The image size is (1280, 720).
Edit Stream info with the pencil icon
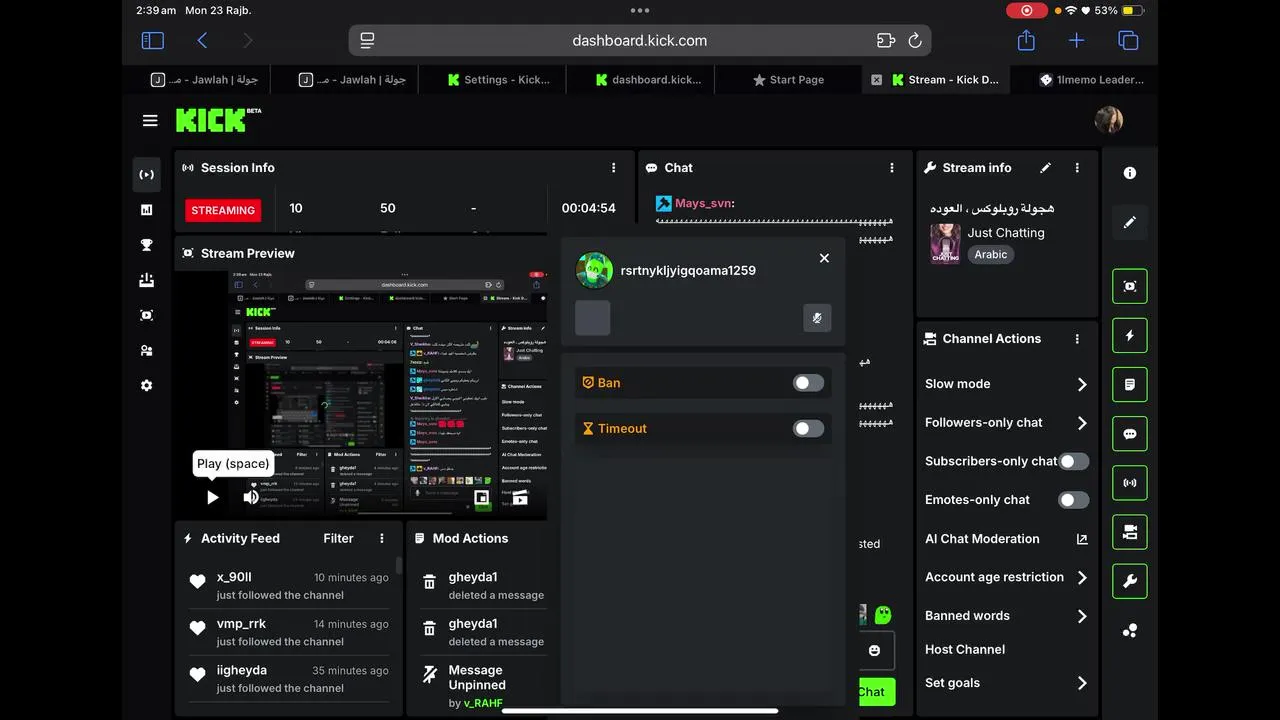[x=1046, y=168]
